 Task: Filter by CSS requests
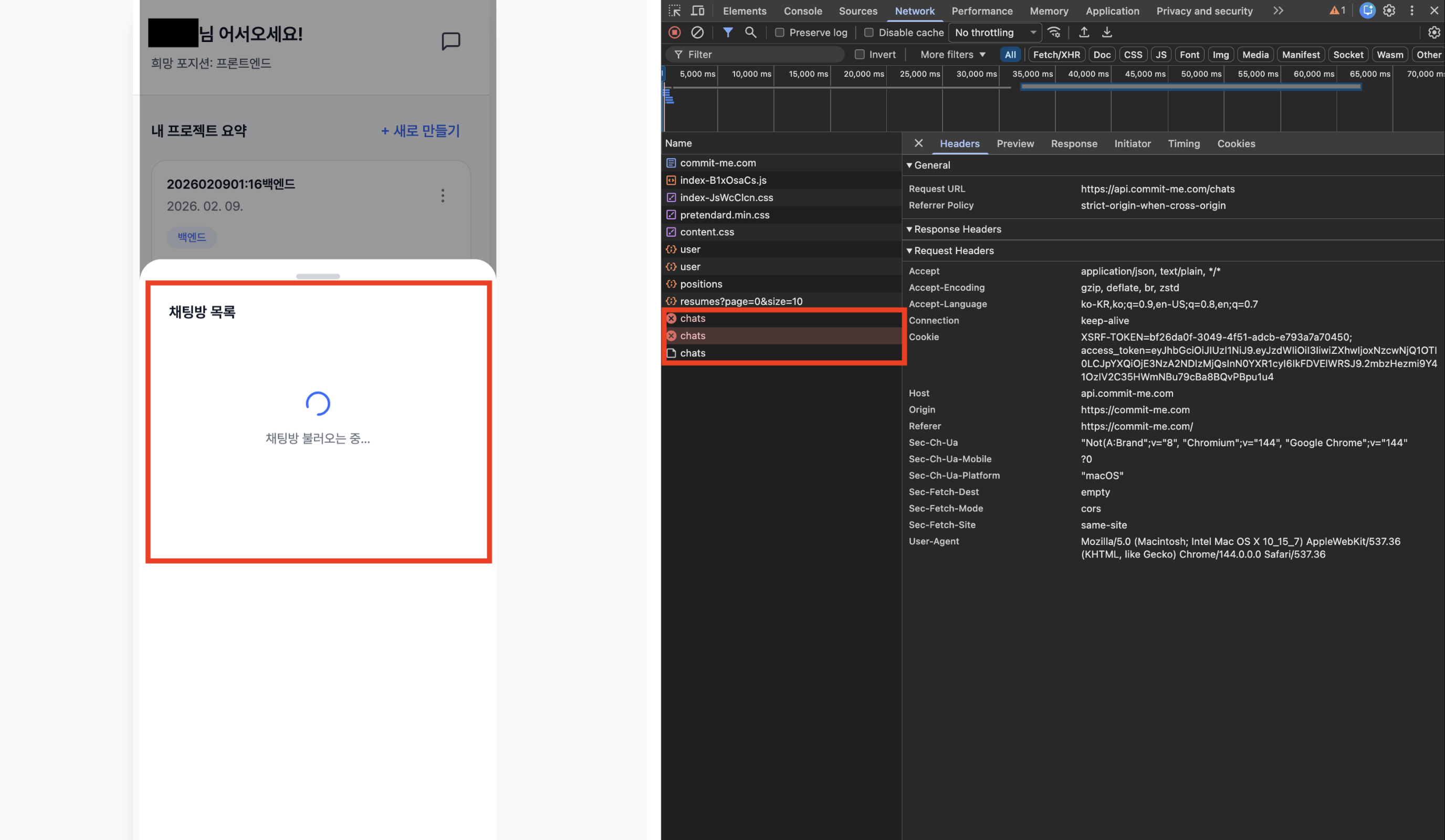(x=1133, y=55)
